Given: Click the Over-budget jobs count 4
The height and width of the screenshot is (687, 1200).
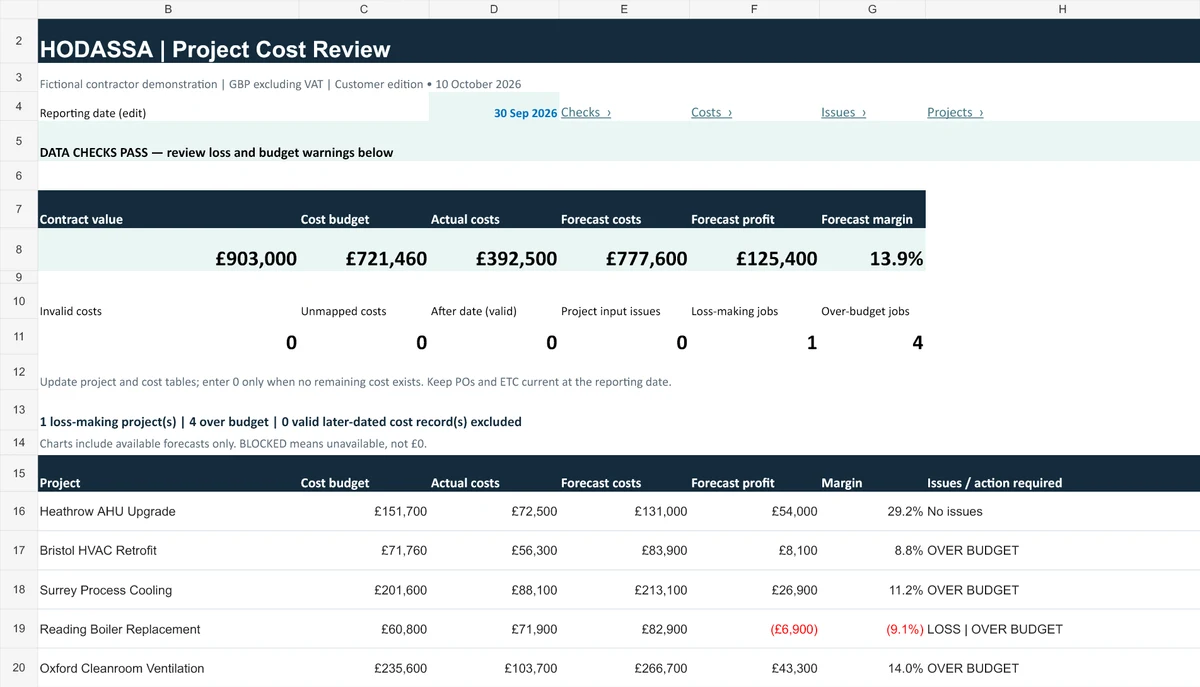Looking at the screenshot, I should (917, 343).
